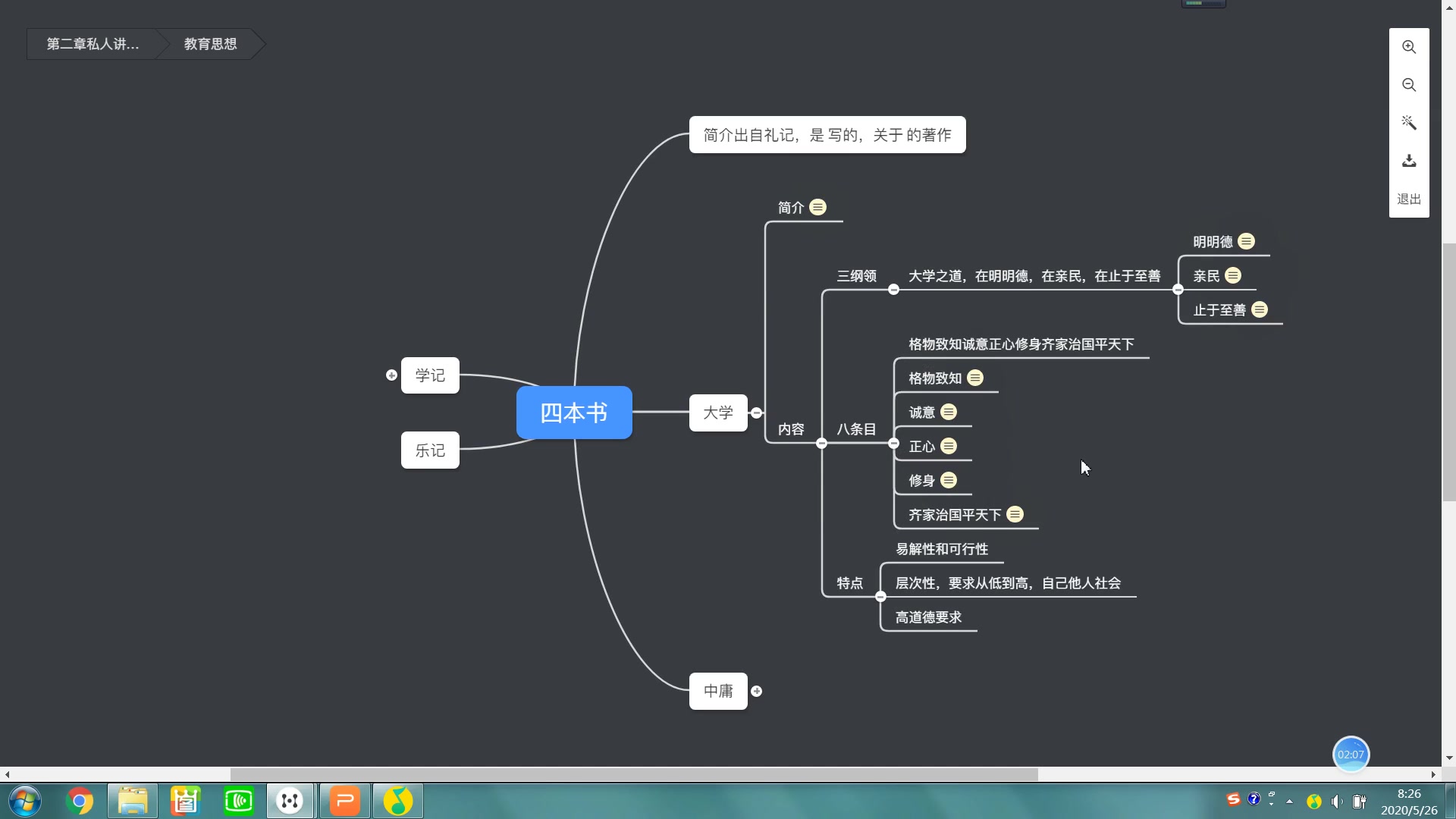Screen dimensions: 1456x819
Task: Open note icon beside 明明德
Action: coord(1246,241)
